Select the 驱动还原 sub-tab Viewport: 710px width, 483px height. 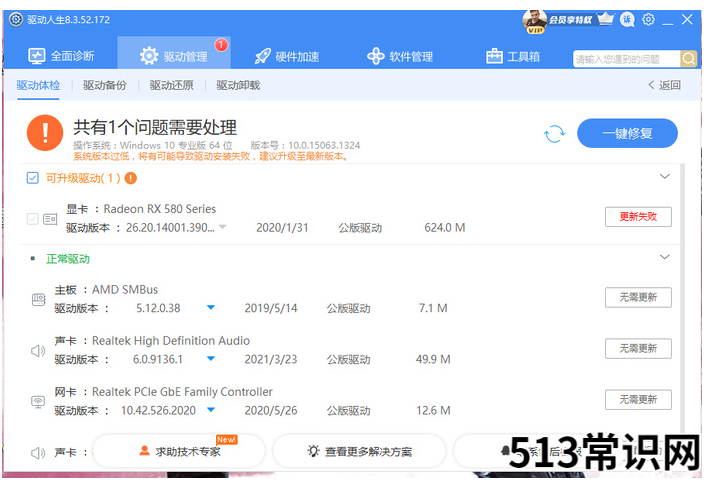click(172, 85)
